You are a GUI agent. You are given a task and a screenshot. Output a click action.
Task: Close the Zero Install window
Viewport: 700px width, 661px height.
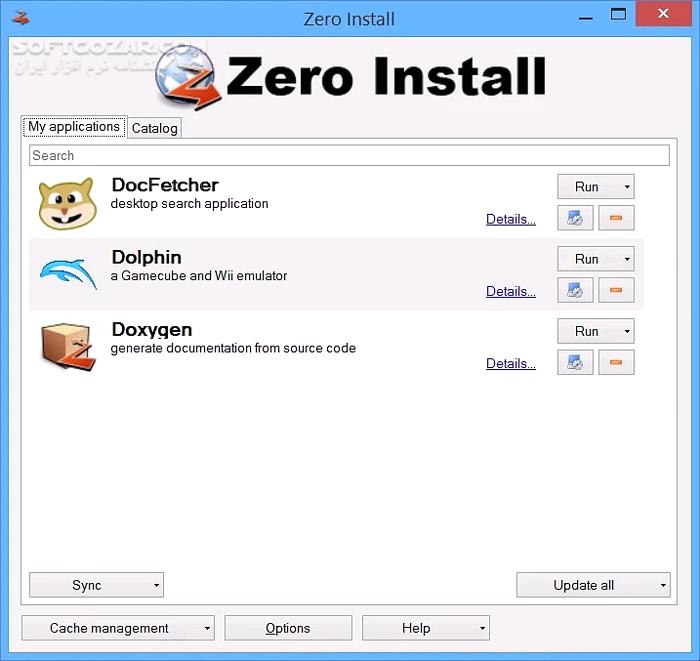point(663,14)
